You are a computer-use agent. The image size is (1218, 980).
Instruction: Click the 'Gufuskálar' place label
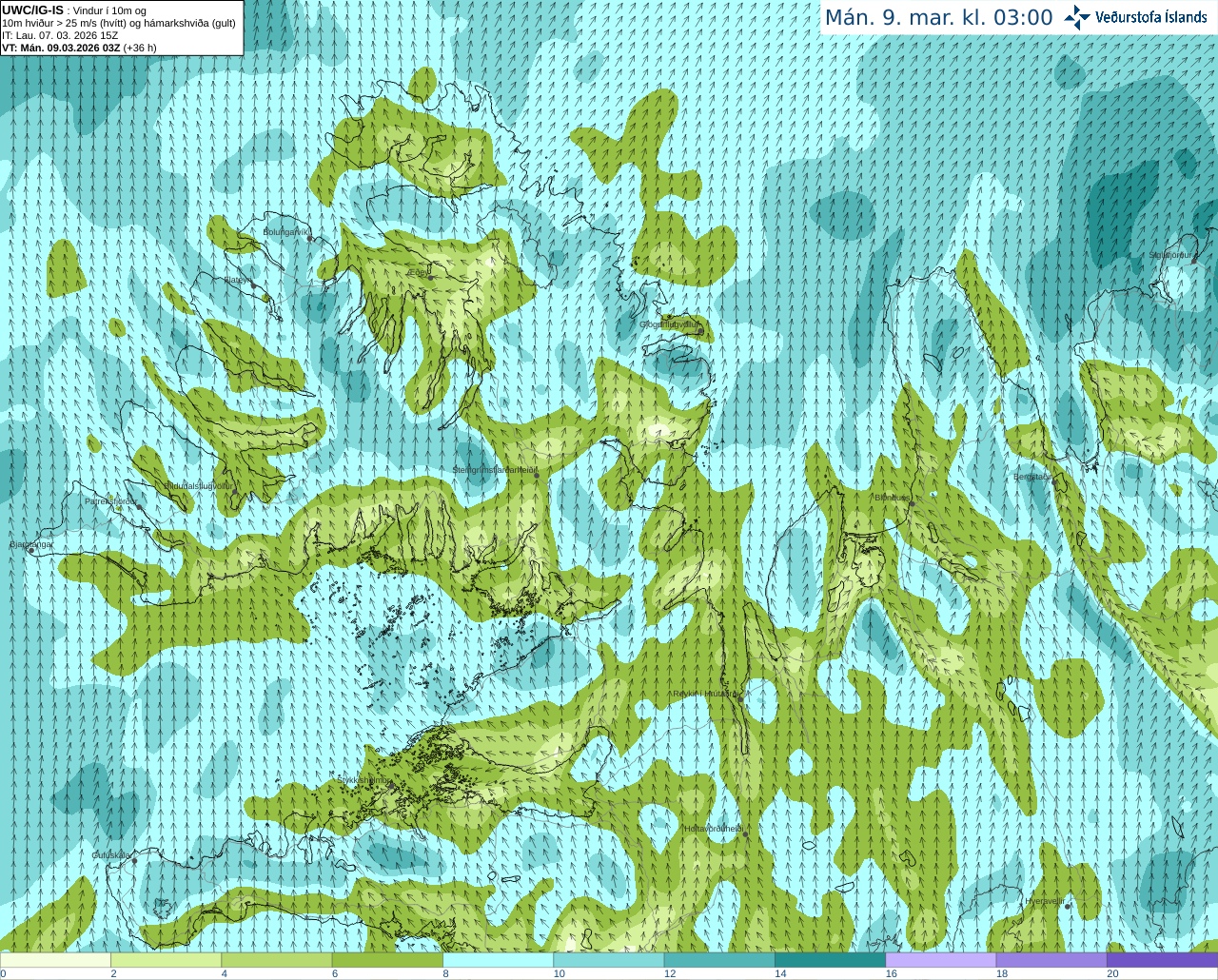click(110, 854)
